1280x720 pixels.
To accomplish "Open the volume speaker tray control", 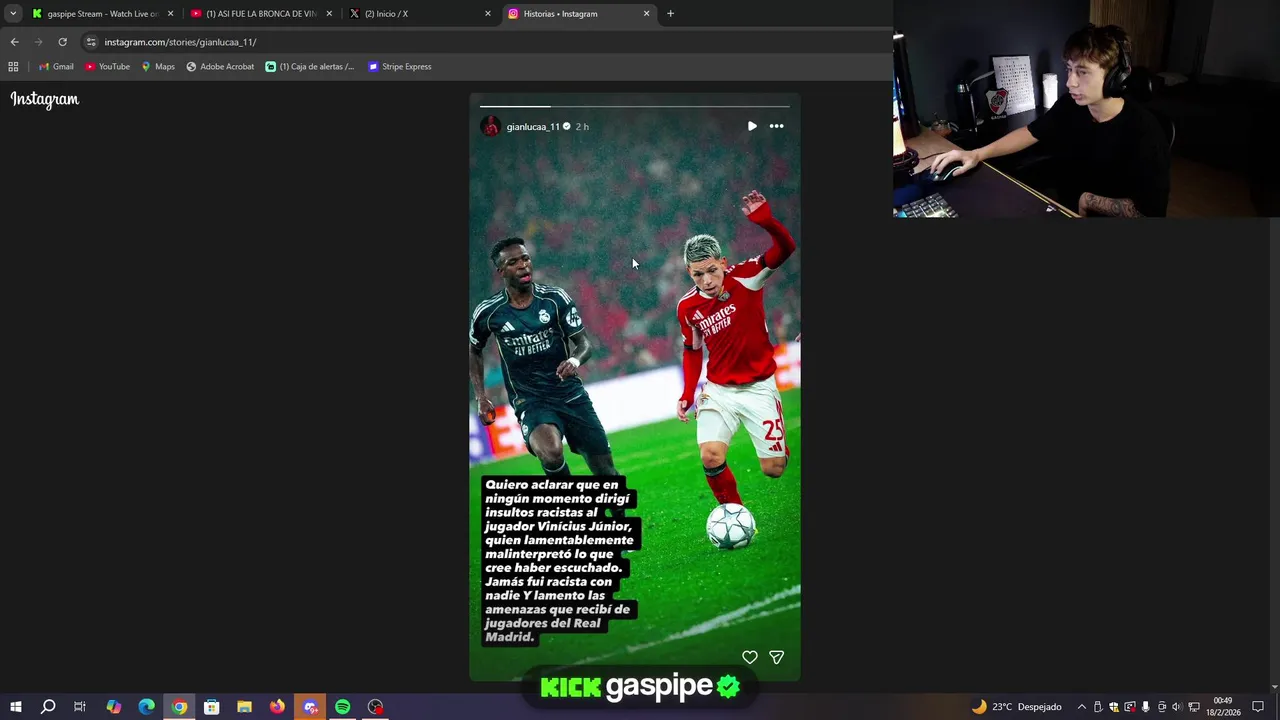I will [1176, 707].
